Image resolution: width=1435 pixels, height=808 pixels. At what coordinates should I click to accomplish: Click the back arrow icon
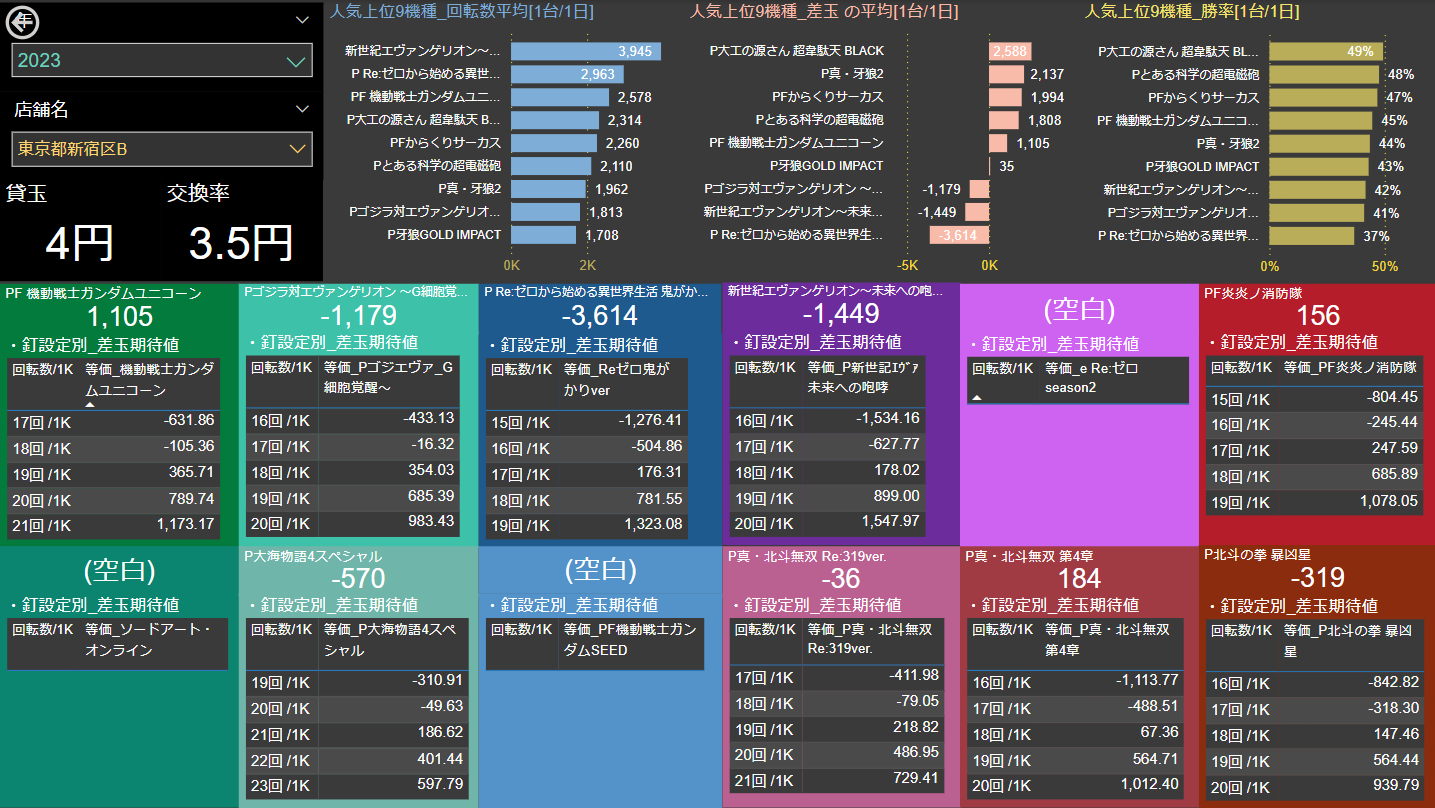22,20
